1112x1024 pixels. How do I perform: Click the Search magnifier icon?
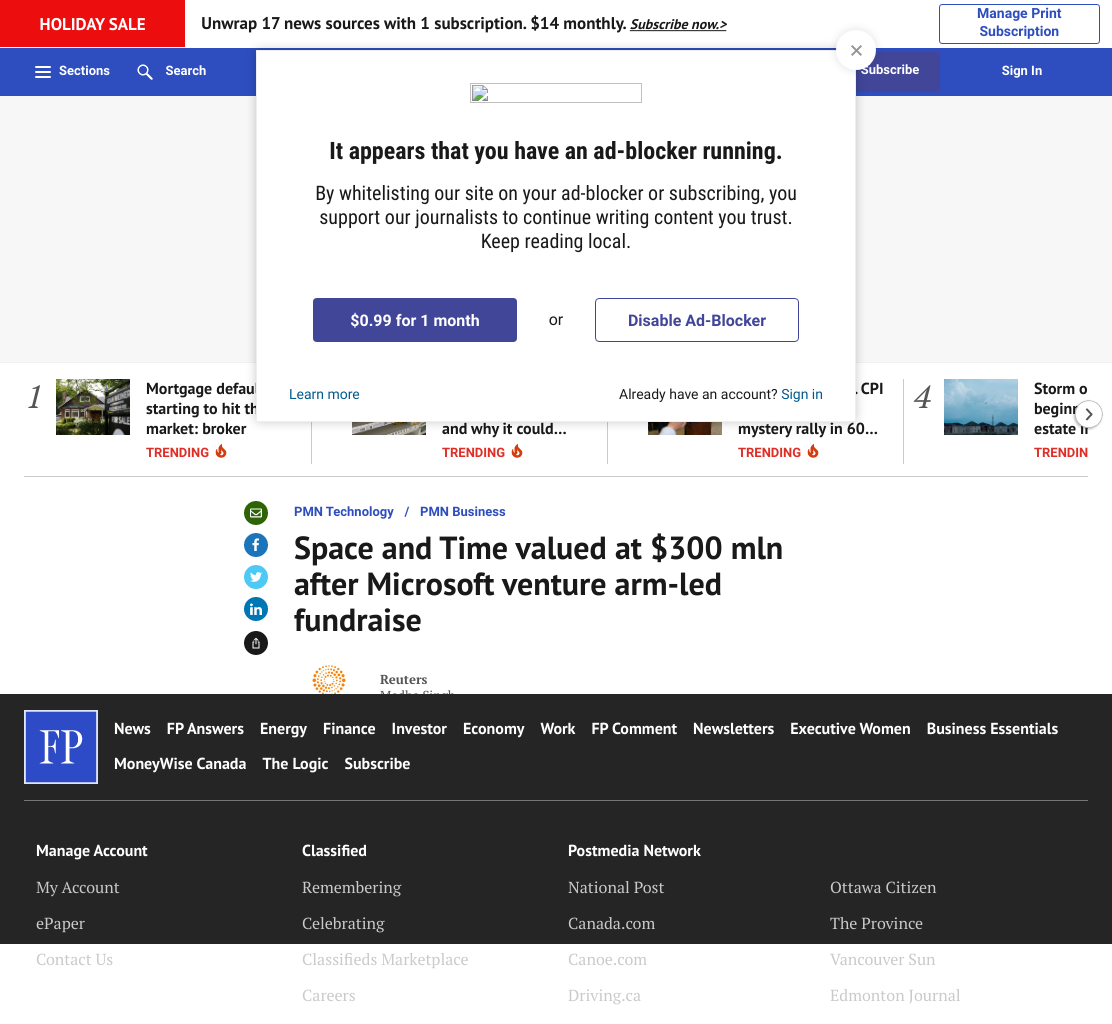pos(145,72)
